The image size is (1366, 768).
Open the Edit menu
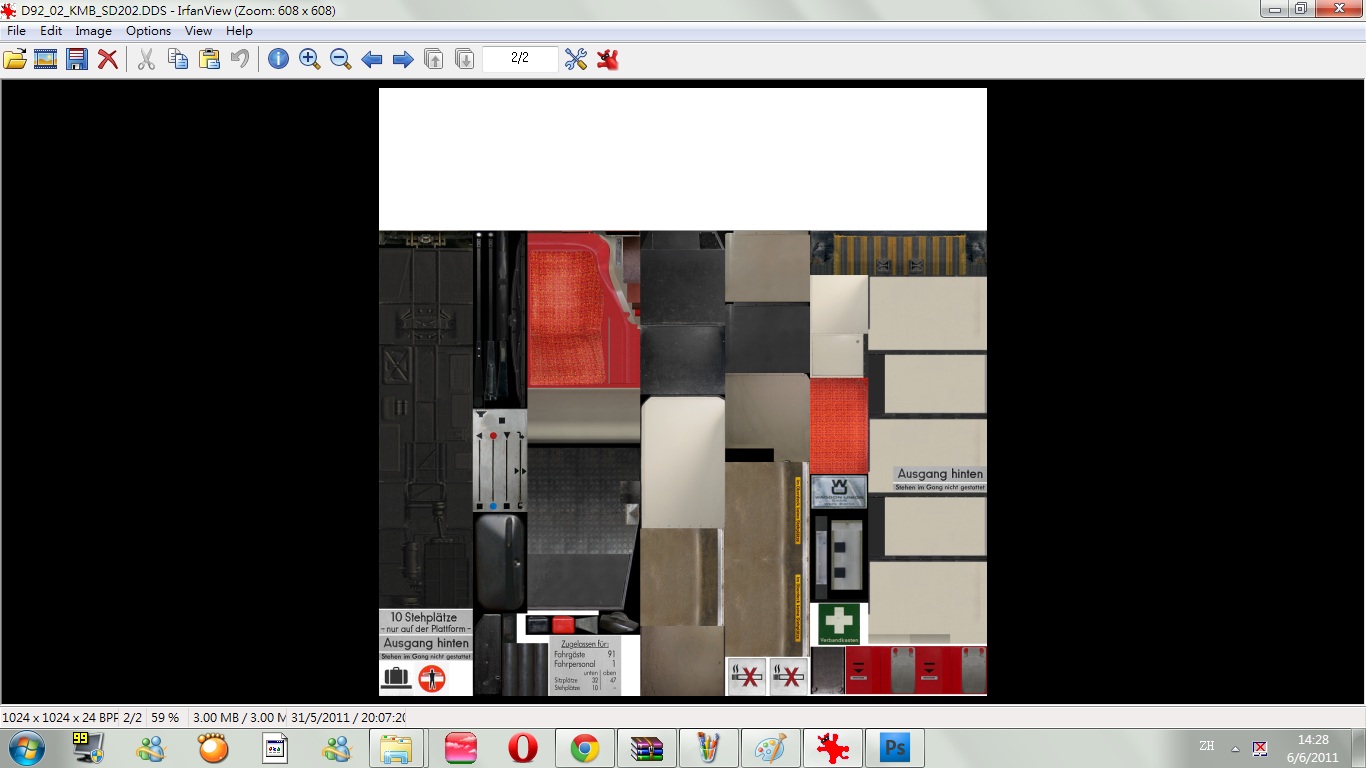(51, 31)
